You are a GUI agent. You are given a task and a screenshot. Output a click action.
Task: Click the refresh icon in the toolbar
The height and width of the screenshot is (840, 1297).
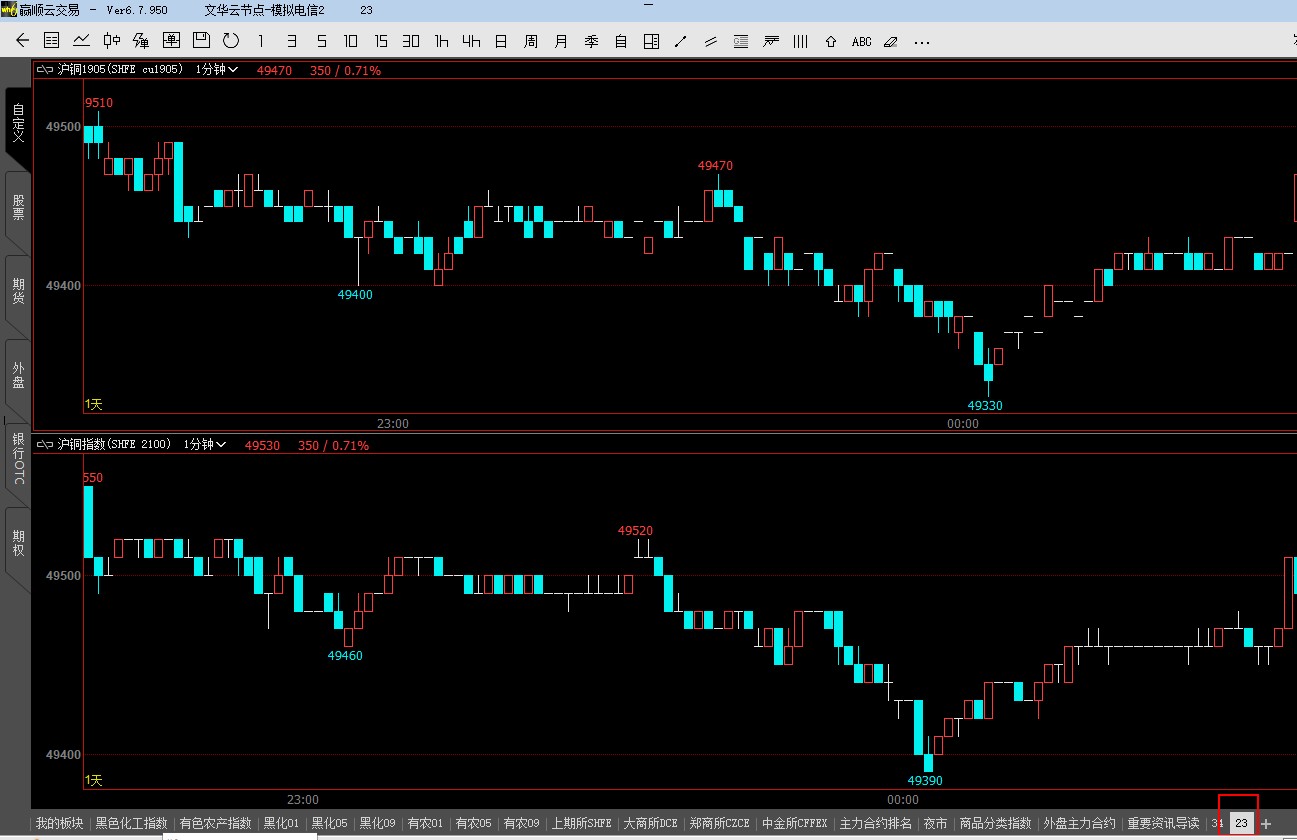click(x=231, y=41)
